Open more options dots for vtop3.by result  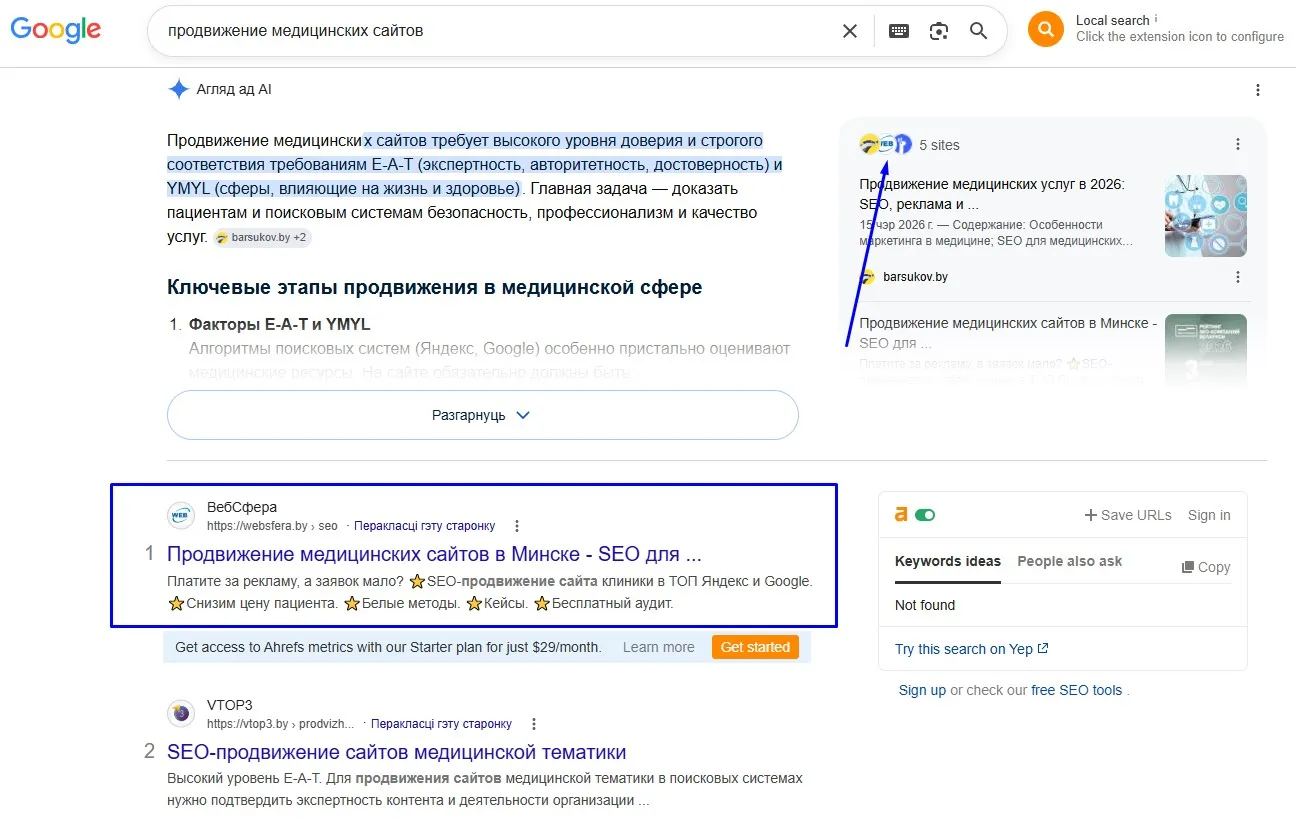pos(534,724)
